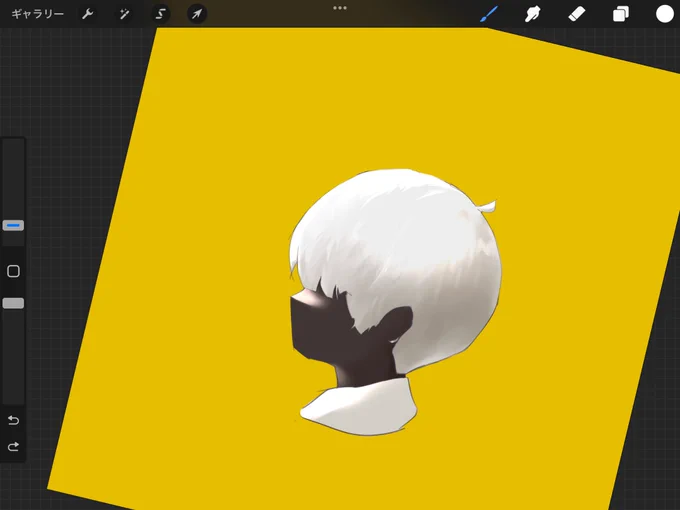Click the brush size slider handle
The width and height of the screenshot is (680, 510).
13,226
